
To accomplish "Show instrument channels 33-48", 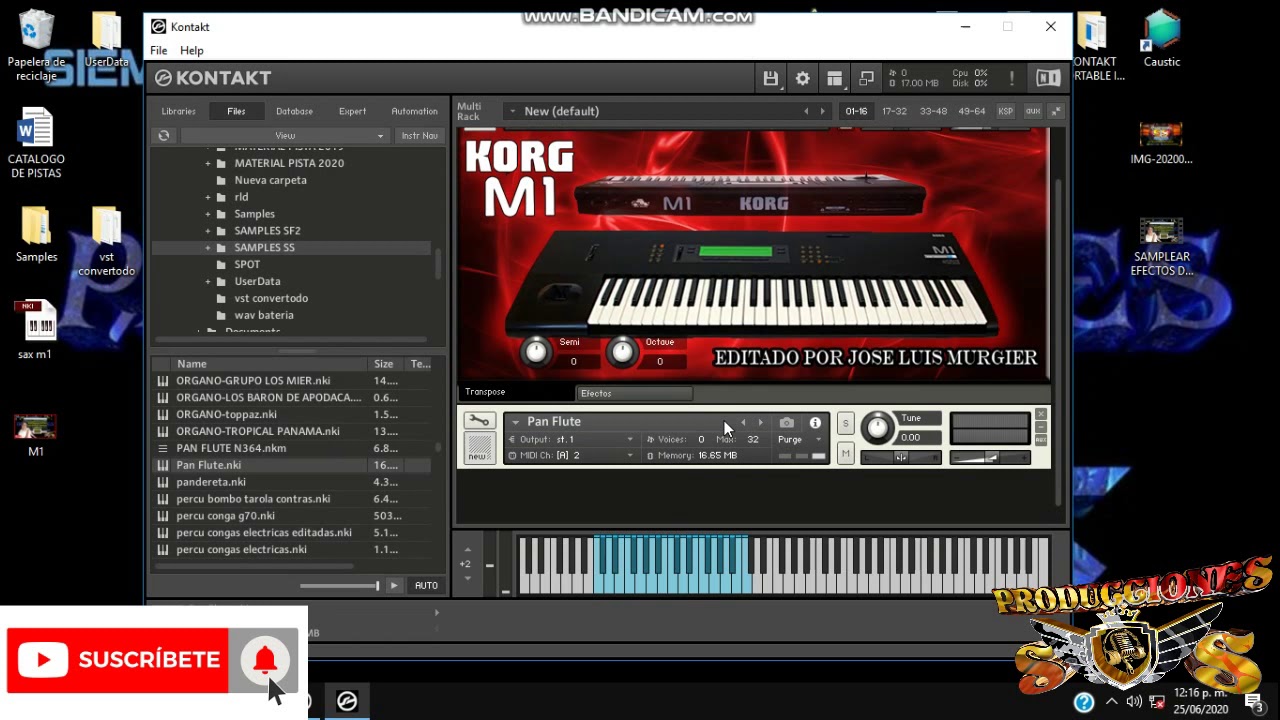I will pos(933,111).
